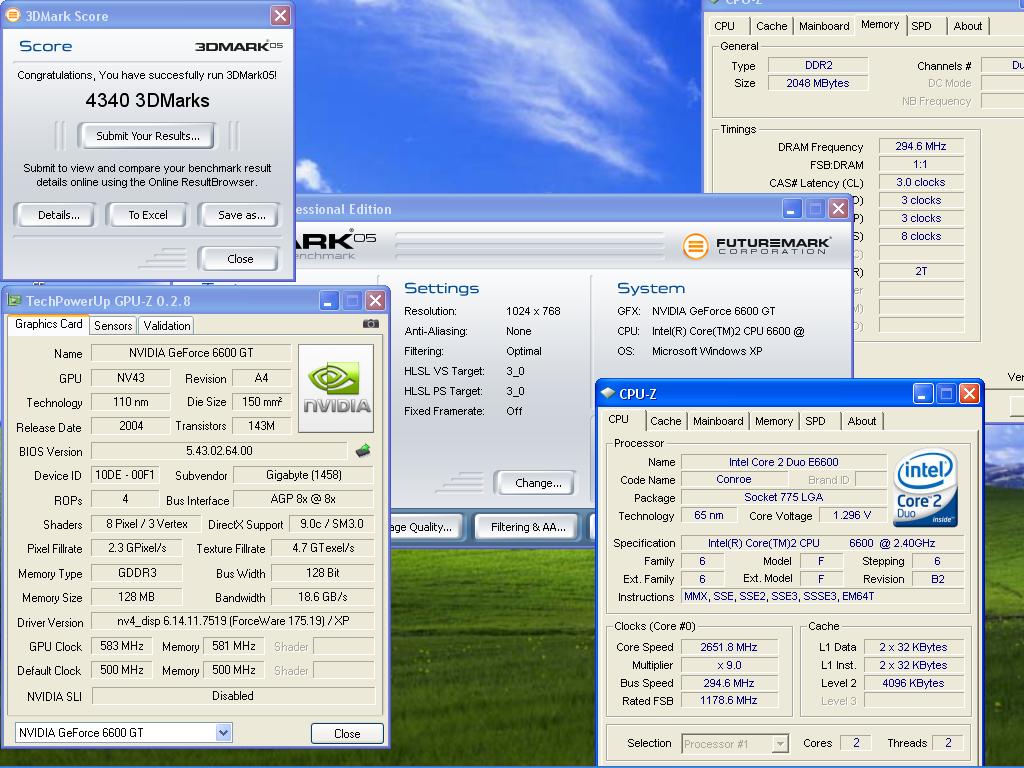Open the SPD tab in background CPU-Z window
Screen dimensions: 1024x768
(x=921, y=26)
